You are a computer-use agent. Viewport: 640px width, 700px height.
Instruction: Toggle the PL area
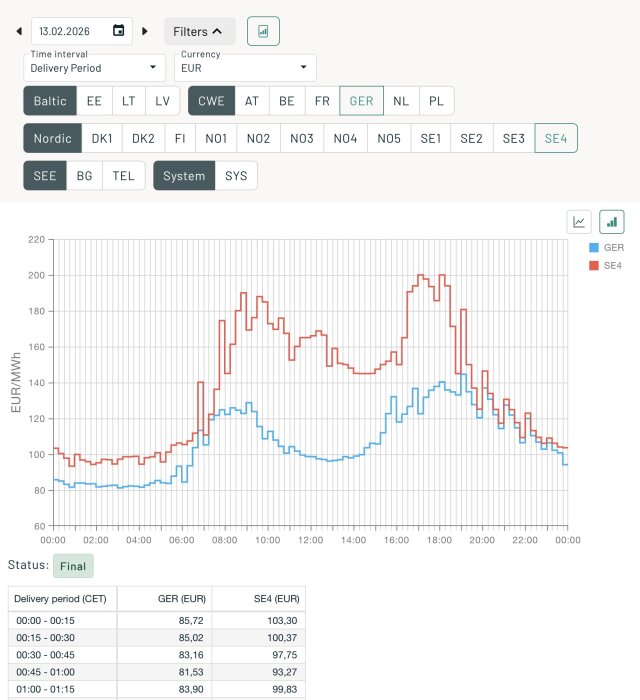click(436, 101)
